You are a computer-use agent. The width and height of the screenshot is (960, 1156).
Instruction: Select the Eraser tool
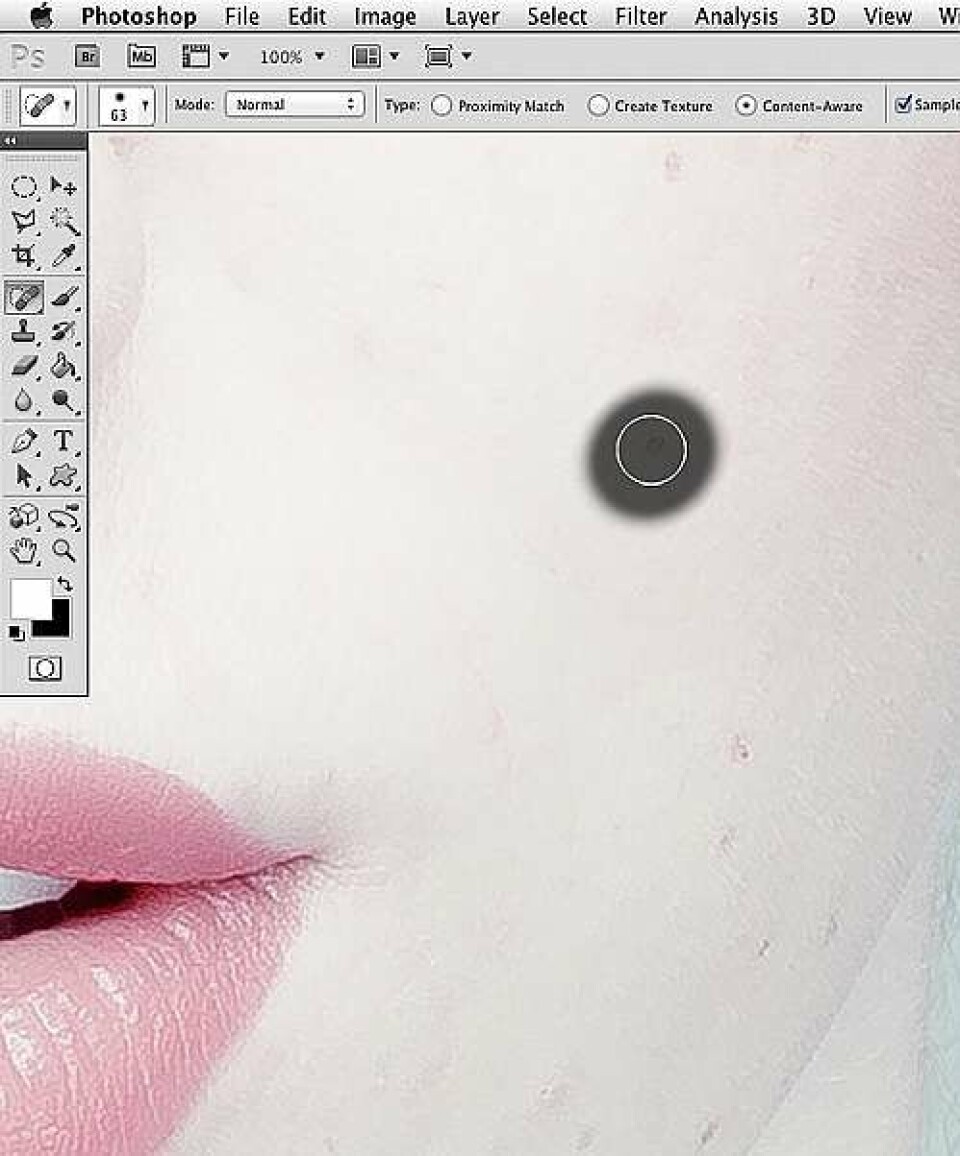pos(24,366)
